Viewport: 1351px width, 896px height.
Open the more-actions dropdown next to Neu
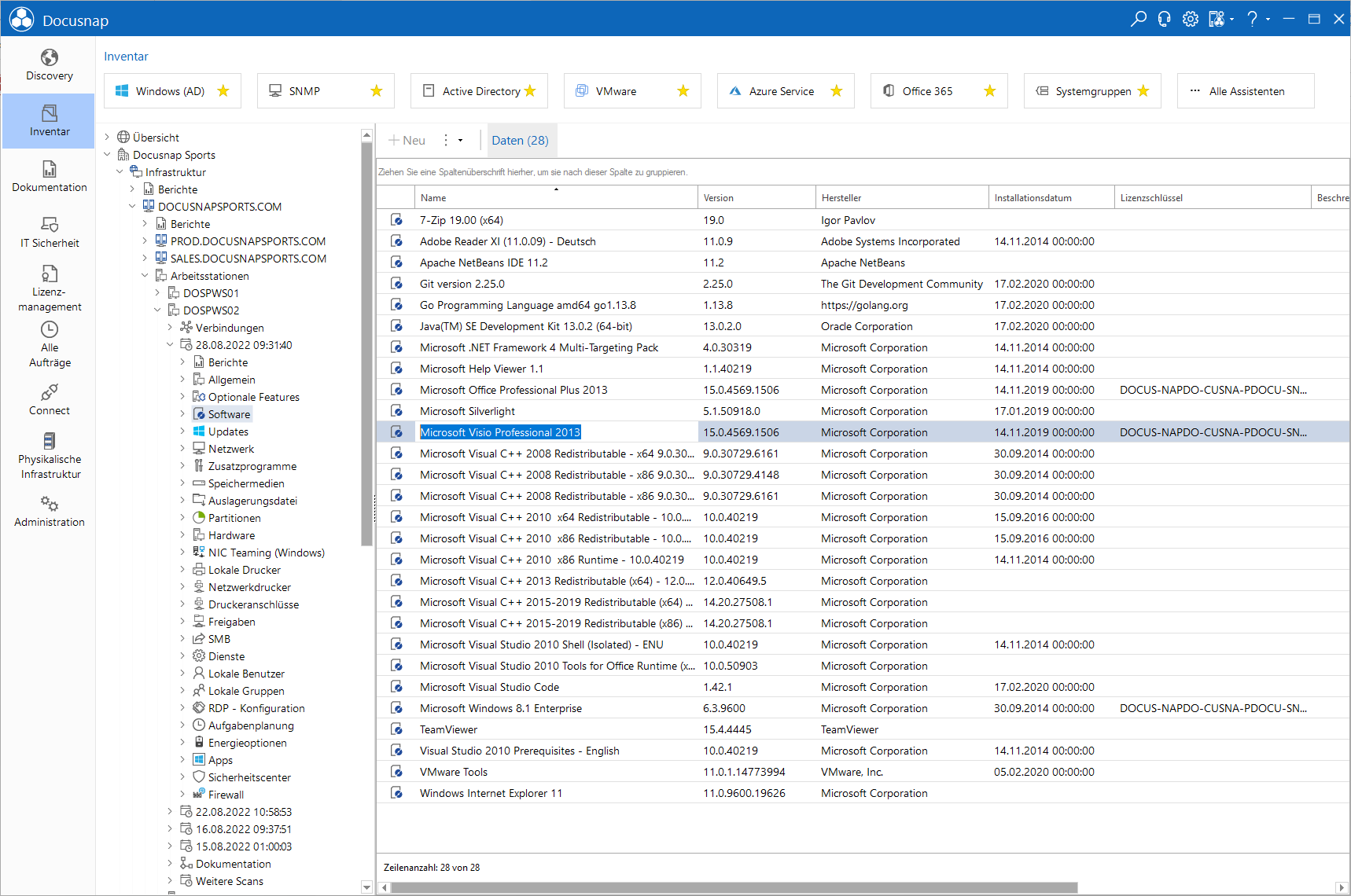452,140
